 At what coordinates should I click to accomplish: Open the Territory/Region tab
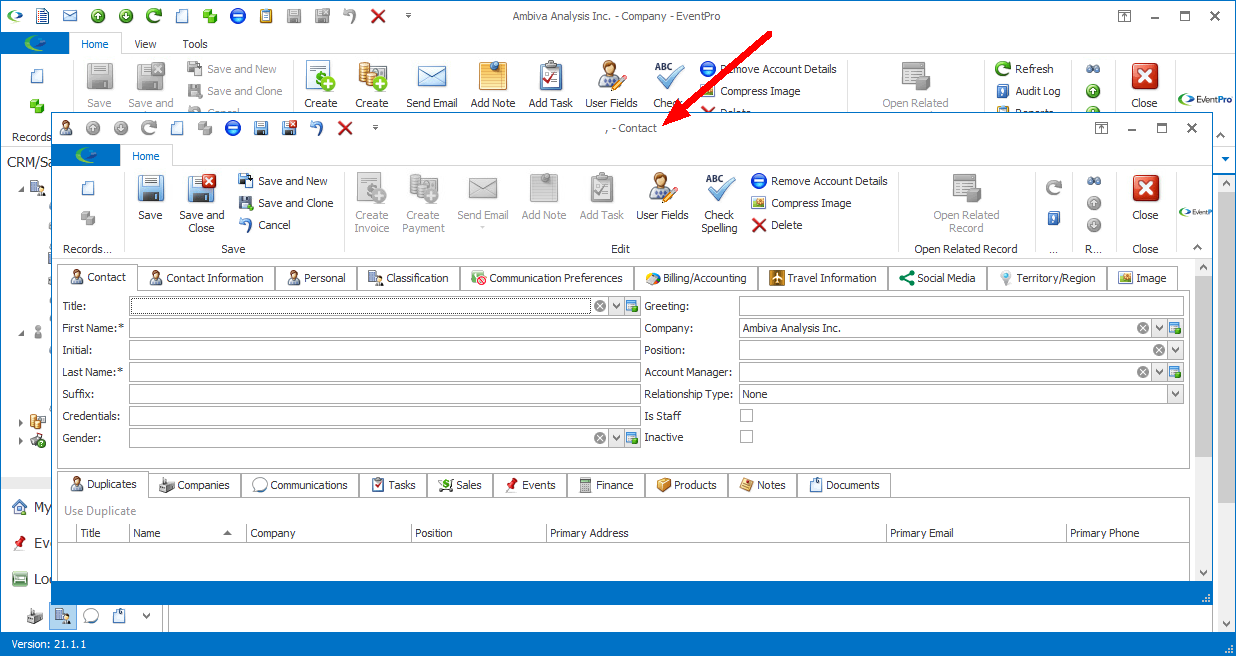click(x=1047, y=278)
